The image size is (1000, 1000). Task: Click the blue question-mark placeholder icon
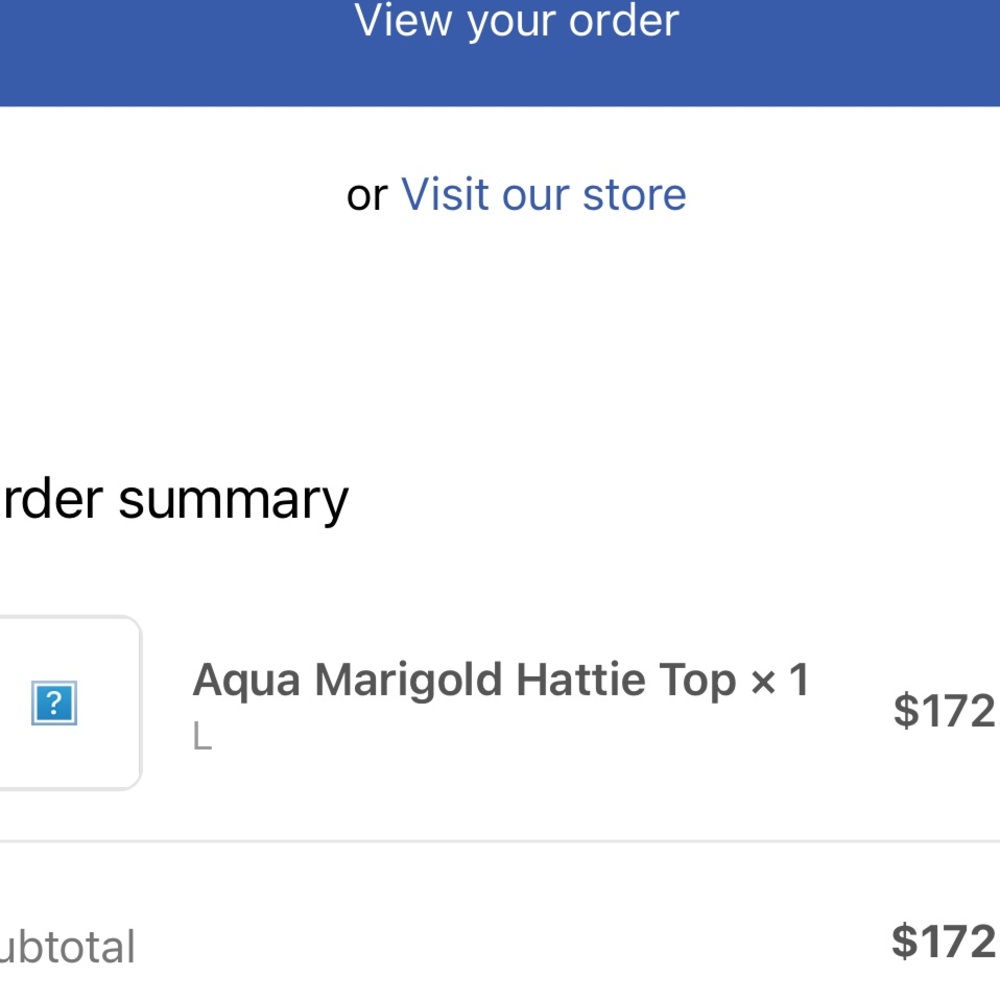tap(54, 703)
